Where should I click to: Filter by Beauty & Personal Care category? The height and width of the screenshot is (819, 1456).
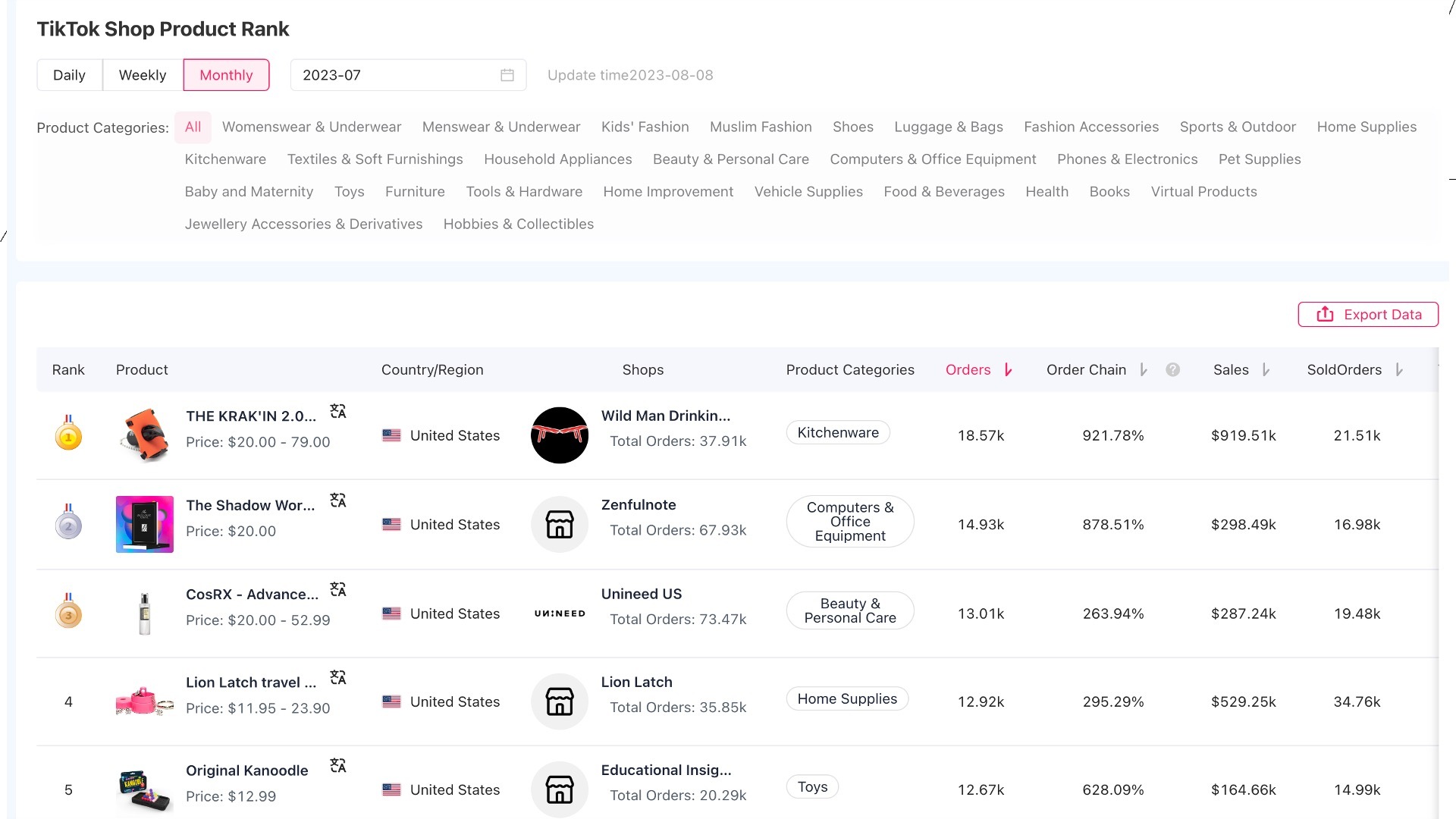tap(730, 159)
